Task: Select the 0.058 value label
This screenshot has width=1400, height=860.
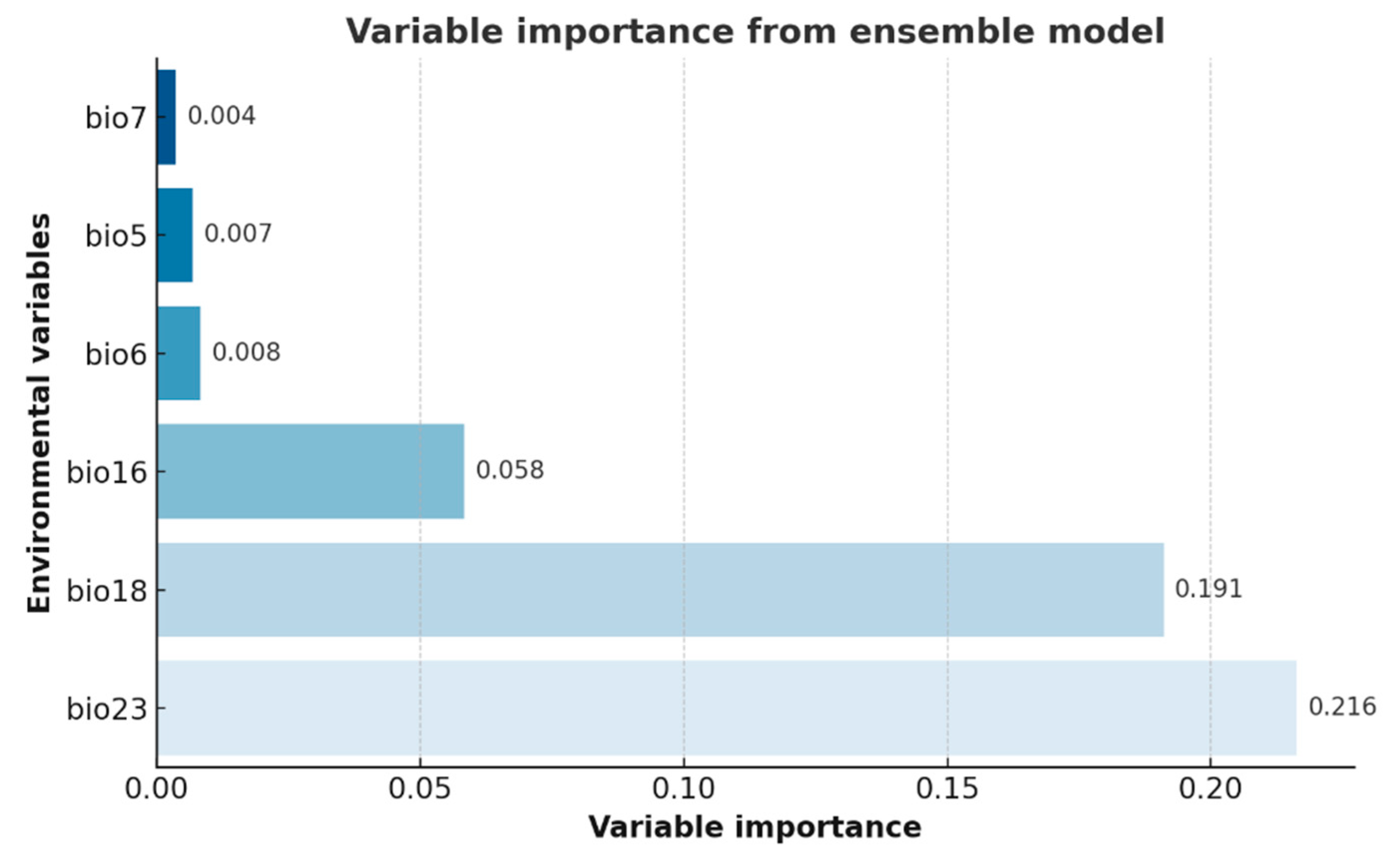Action: [510, 470]
